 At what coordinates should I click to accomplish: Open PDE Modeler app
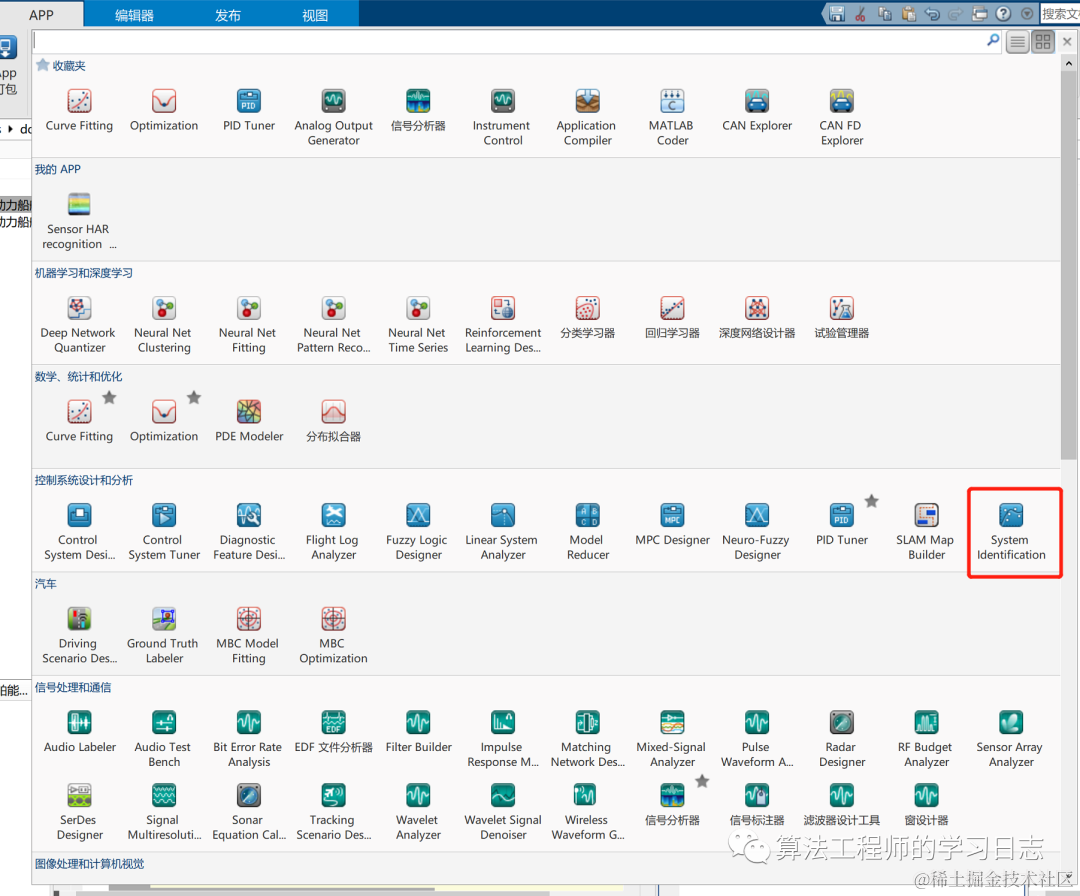tap(249, 421)
